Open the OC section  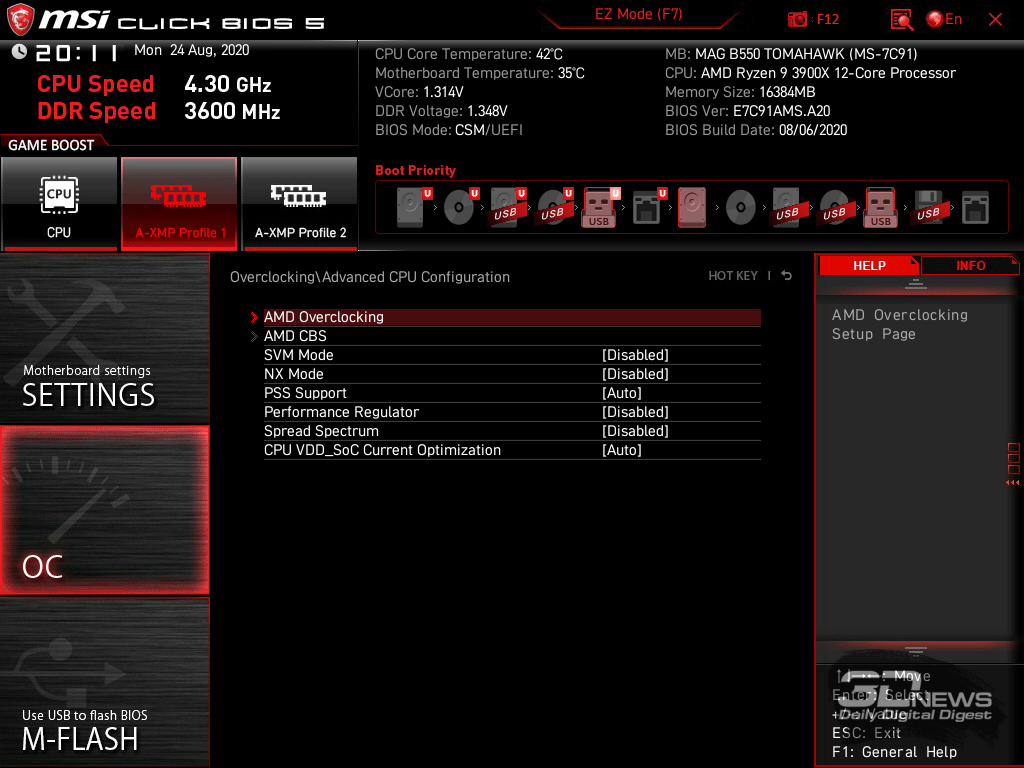click(x=104, y=510)
